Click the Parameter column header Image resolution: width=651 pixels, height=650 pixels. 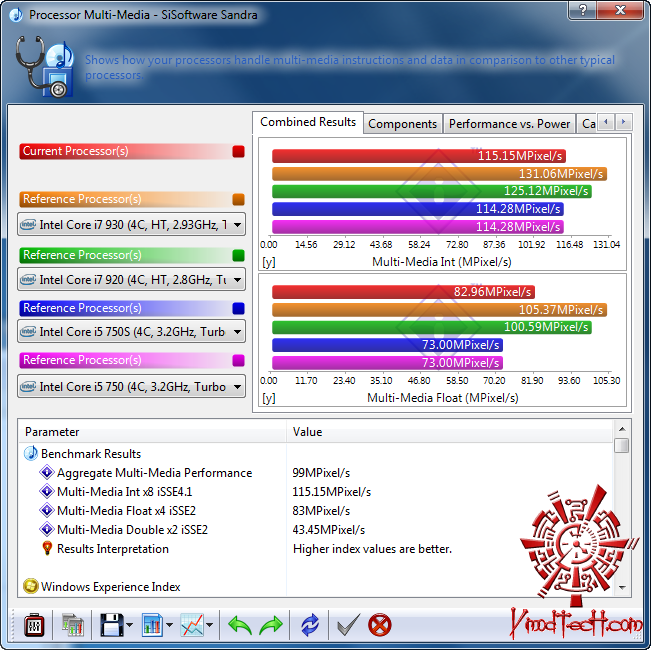(152, 432)
